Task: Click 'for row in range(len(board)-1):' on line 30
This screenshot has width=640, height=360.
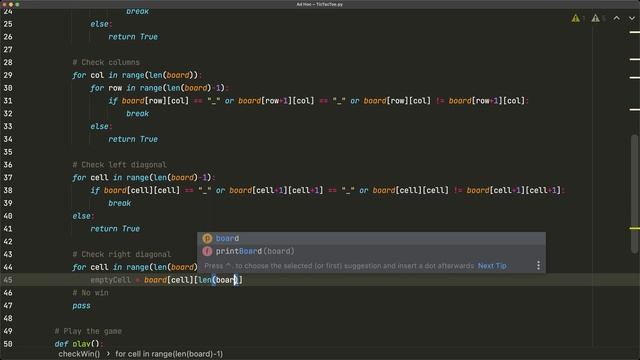Action: coord(160,88)
